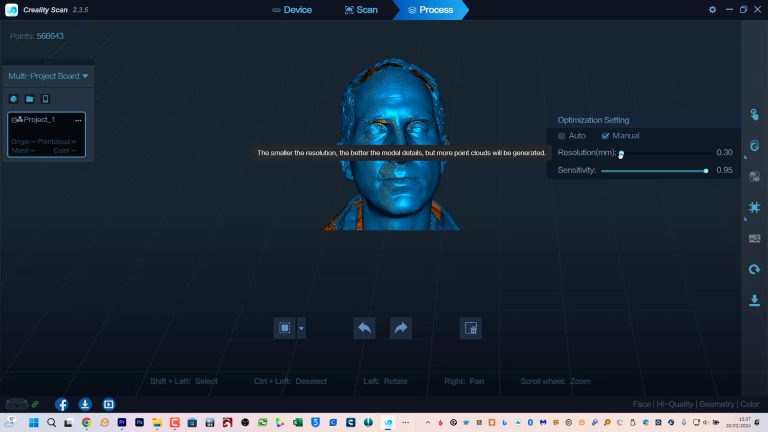Open Google Chrome from the taskbar
The image size is (768, 432).
point(87,422)
